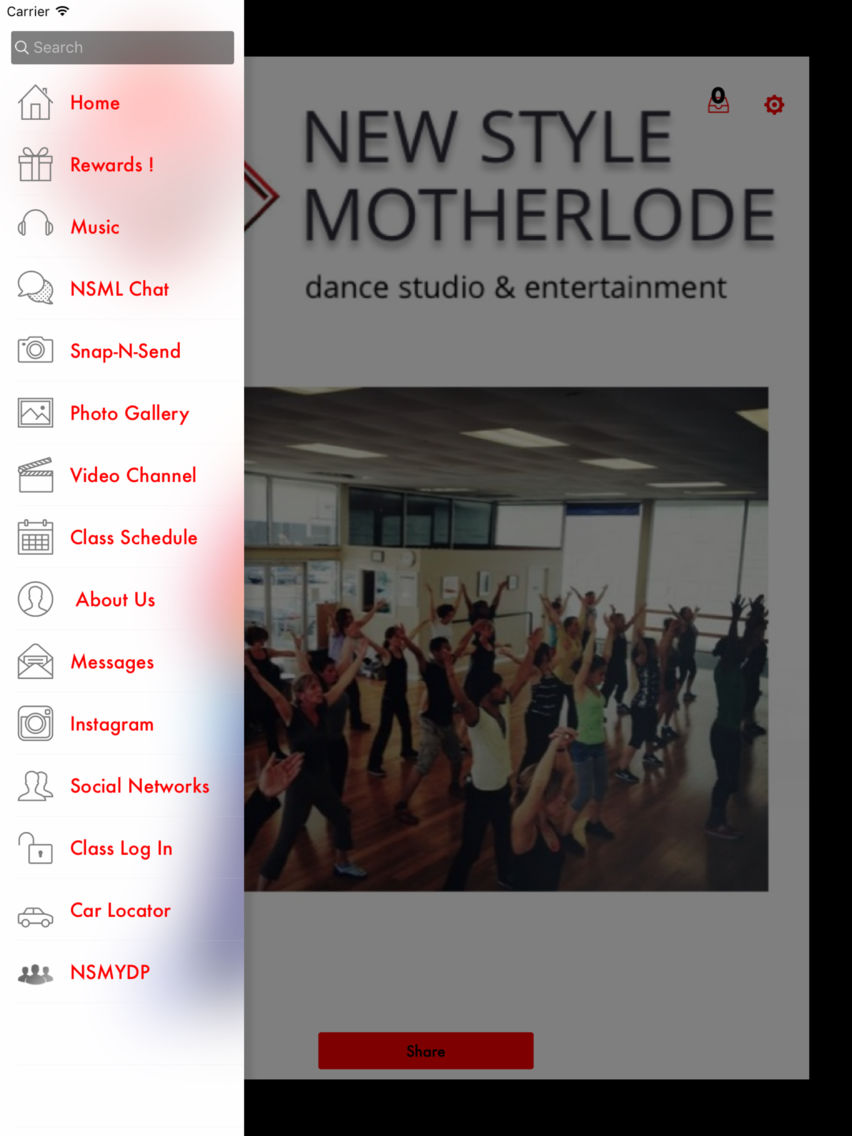Click the Wi-Fi status icon
This screenshot has width=852, height=1136.
coord(62,11)
